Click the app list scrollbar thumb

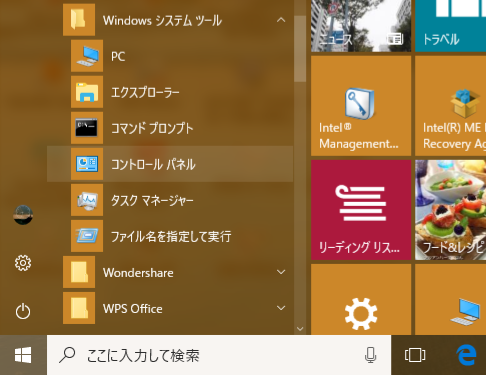pyautogui.click(x=300, y=48)
